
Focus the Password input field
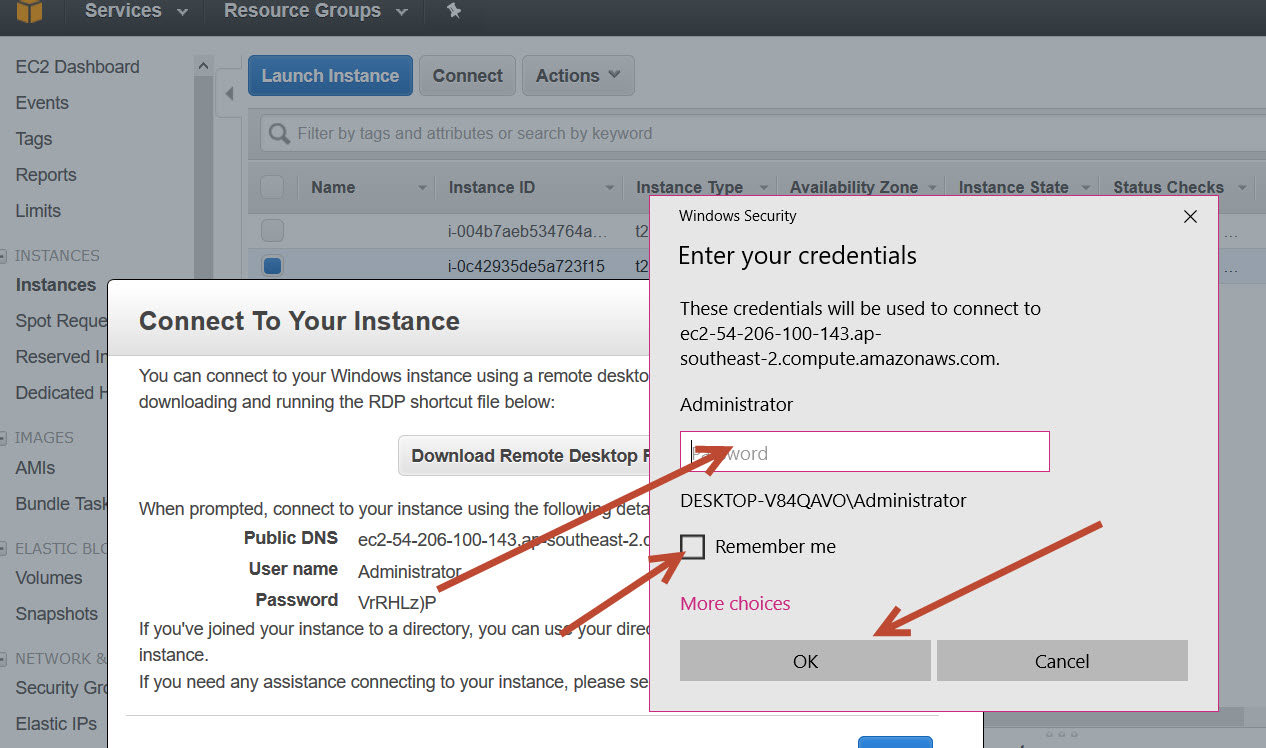tap(864, 453)
